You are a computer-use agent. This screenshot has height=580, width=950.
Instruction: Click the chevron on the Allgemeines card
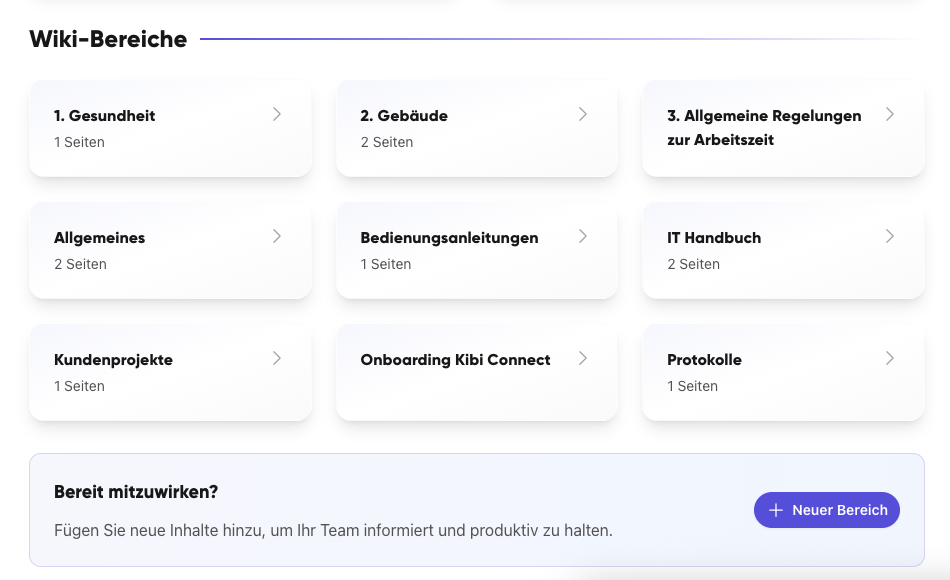coord(277,236)
